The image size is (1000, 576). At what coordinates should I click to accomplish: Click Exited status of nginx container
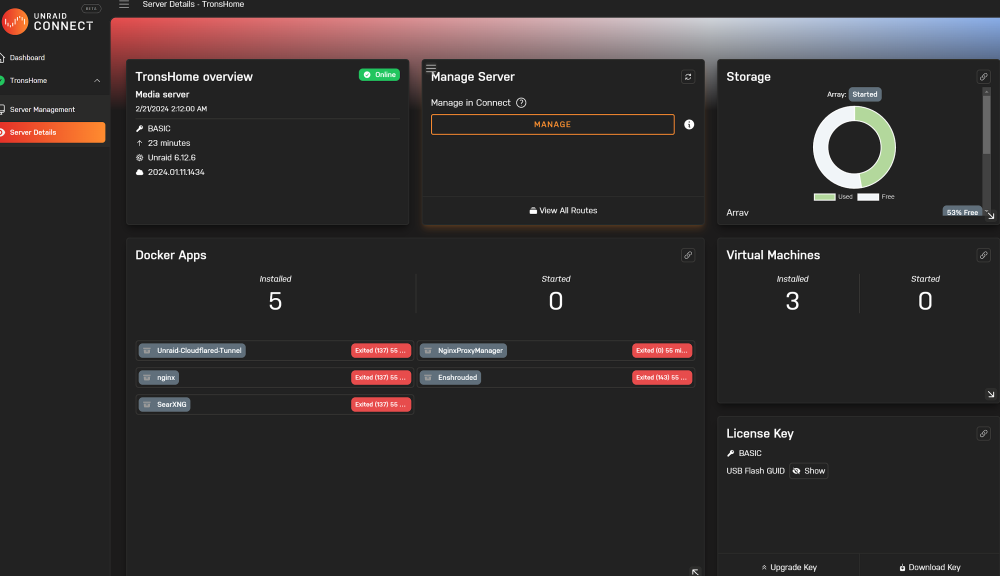coord(381,378)
